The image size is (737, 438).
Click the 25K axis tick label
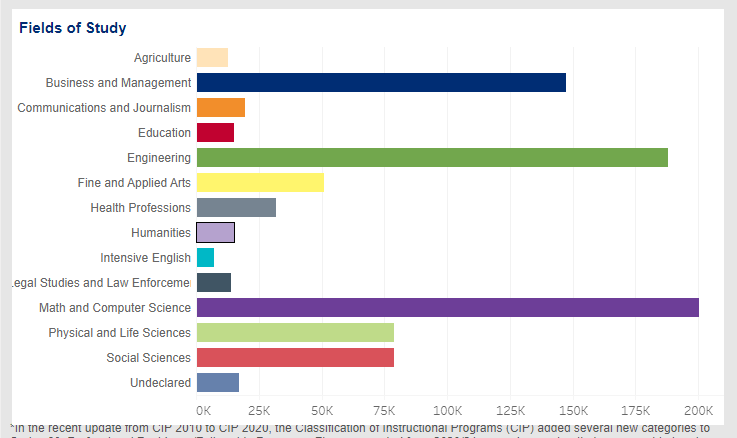259,411
